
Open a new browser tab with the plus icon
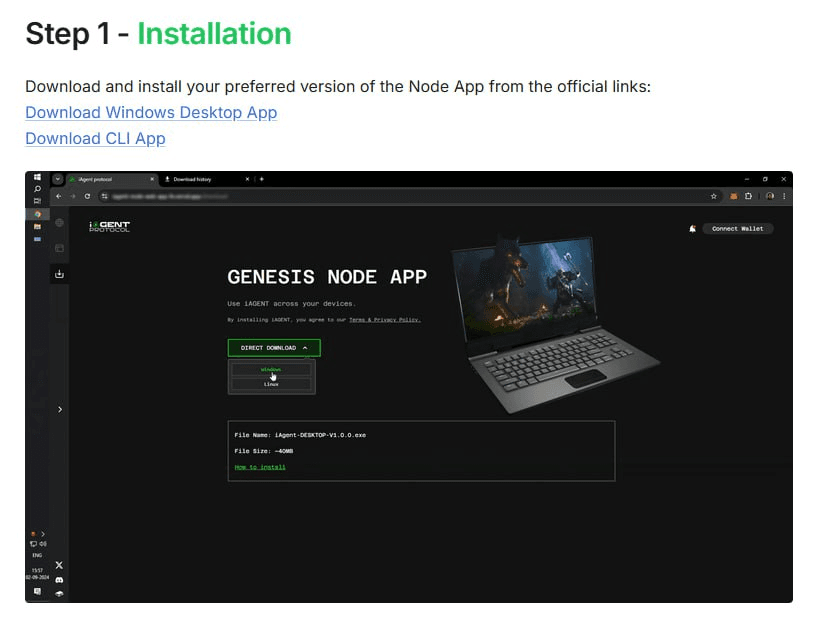(262, 180)
